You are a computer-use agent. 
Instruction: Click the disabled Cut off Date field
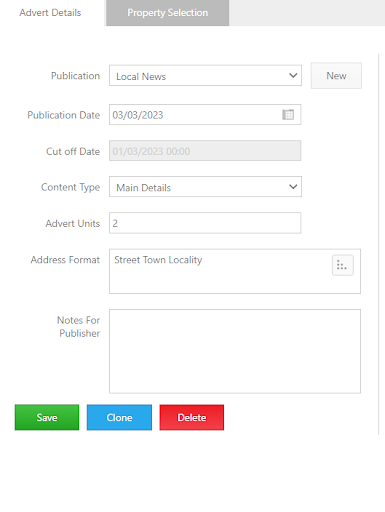[205, 151]
